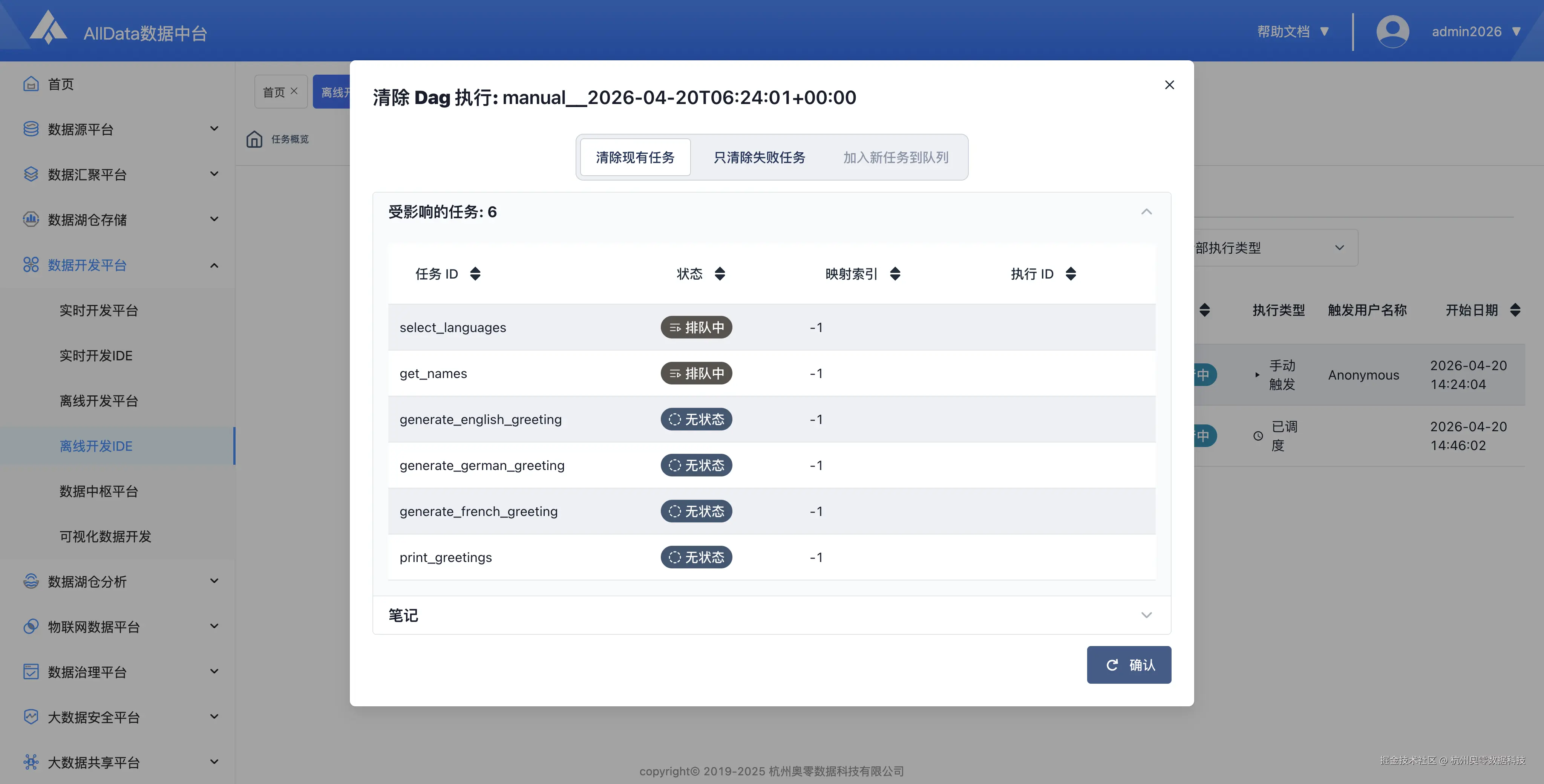
Task: Click the home icon beside 任务概览
Action: click(254, 139)
